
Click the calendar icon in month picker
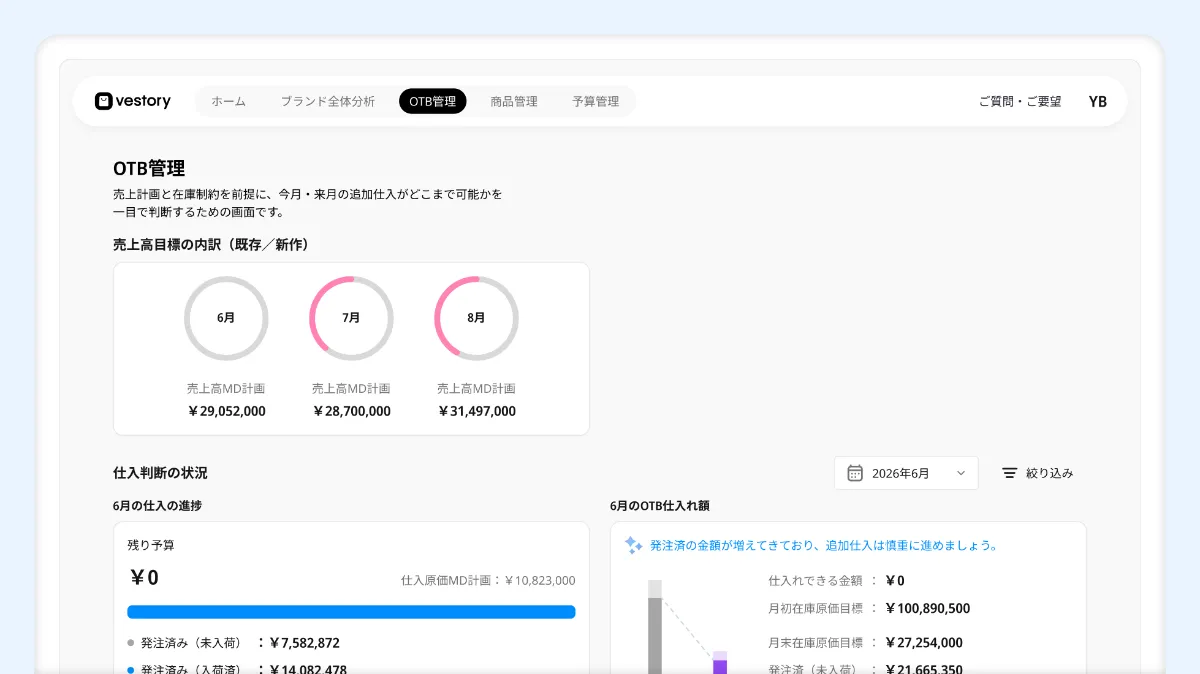(855, 473)
